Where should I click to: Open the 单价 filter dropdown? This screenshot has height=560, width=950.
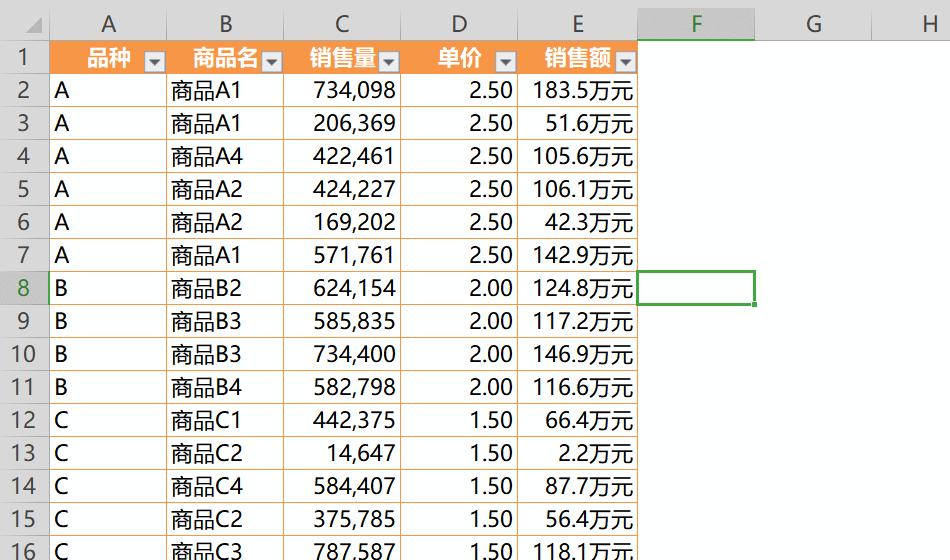pyautogui.click(x=505, y=61)
